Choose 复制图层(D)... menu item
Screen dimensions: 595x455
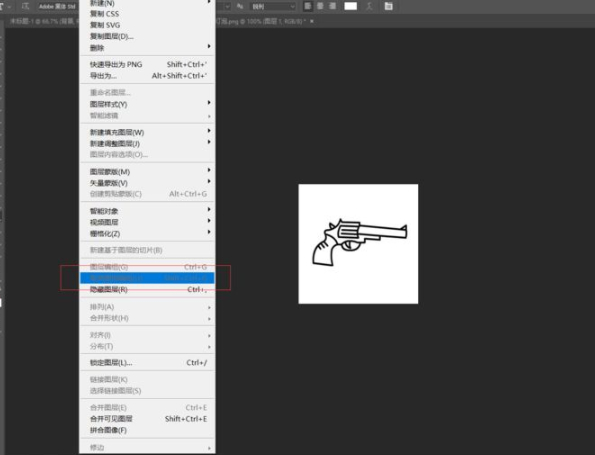click(147, 36)
